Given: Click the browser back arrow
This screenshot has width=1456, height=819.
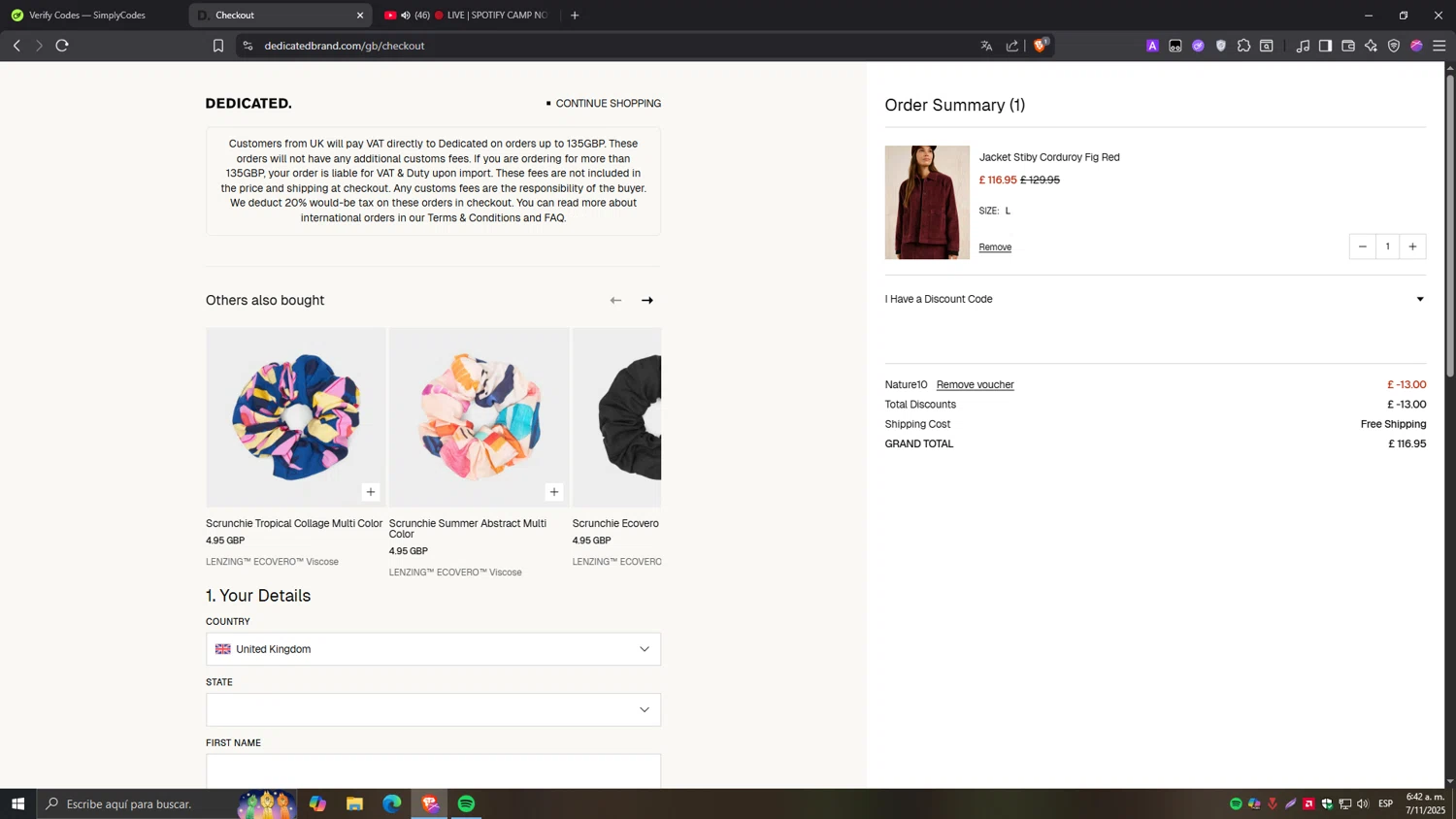Looking at the screenshot, I should [x=17, y=46].
